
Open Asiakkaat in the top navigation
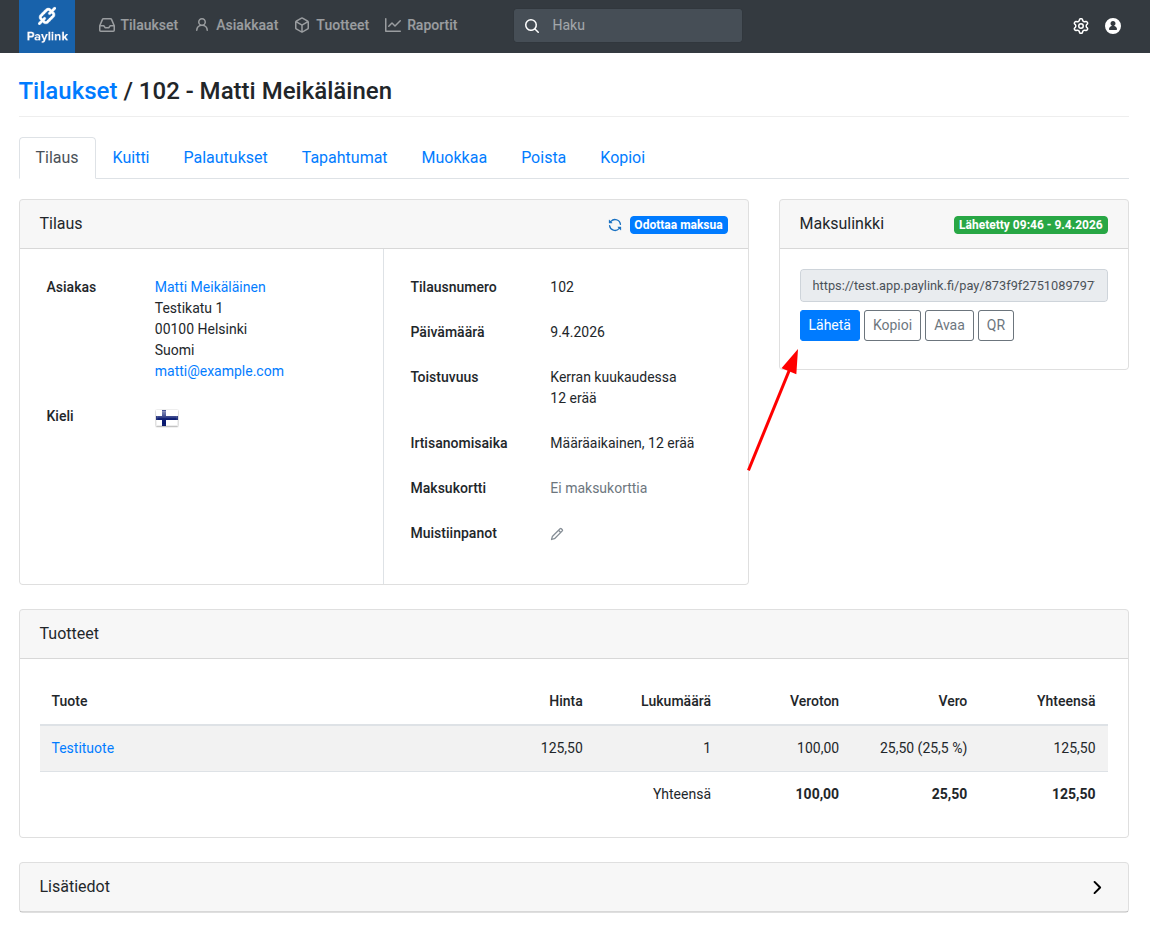click(237, 25)
